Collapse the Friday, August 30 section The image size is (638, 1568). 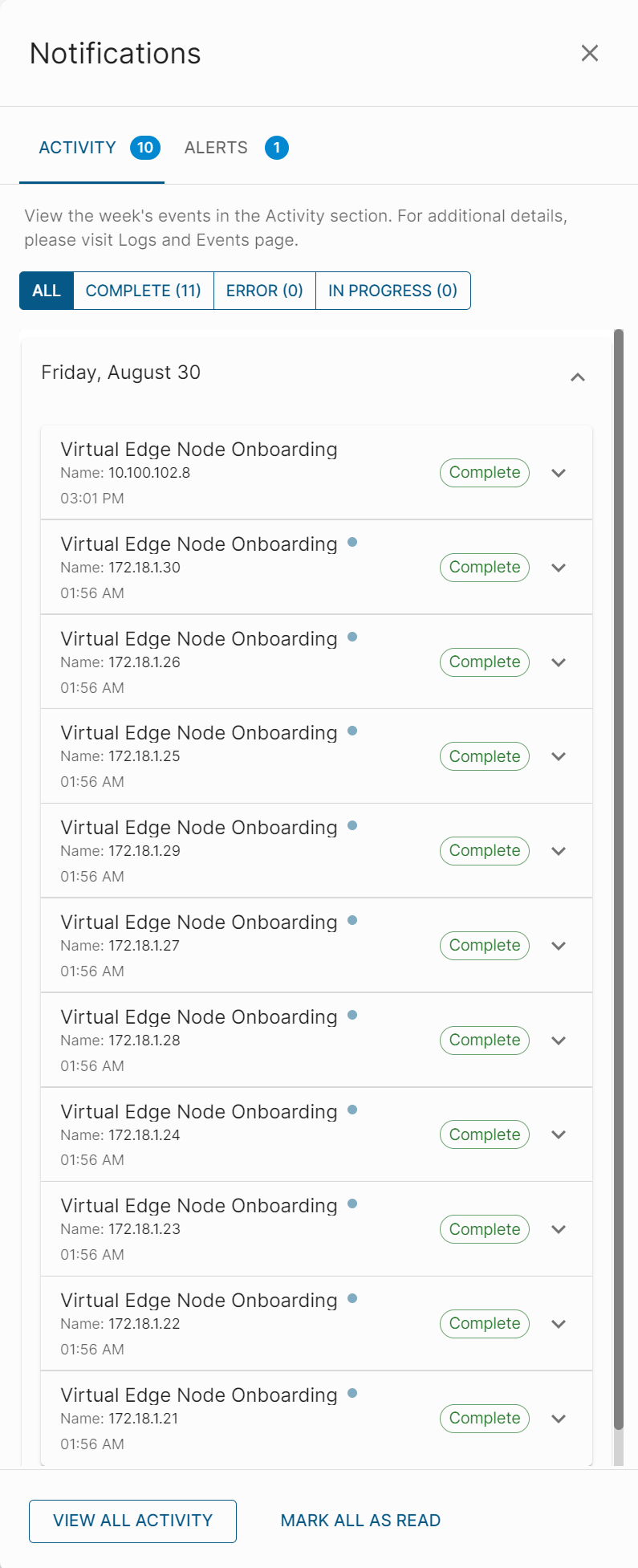[x=578, y=377]
